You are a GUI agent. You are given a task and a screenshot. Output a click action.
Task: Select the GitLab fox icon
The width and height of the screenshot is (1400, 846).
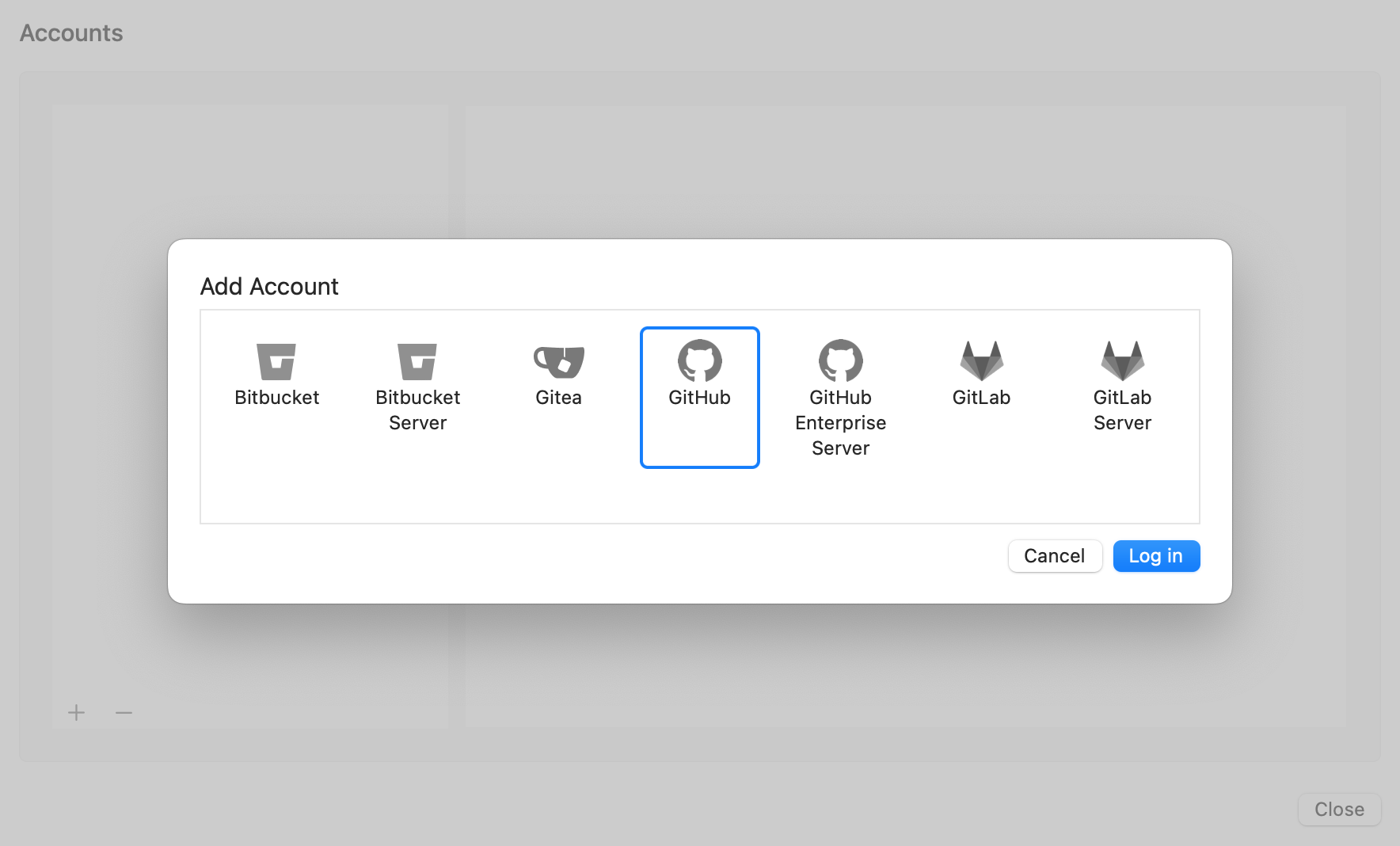(x=981, y=360)
